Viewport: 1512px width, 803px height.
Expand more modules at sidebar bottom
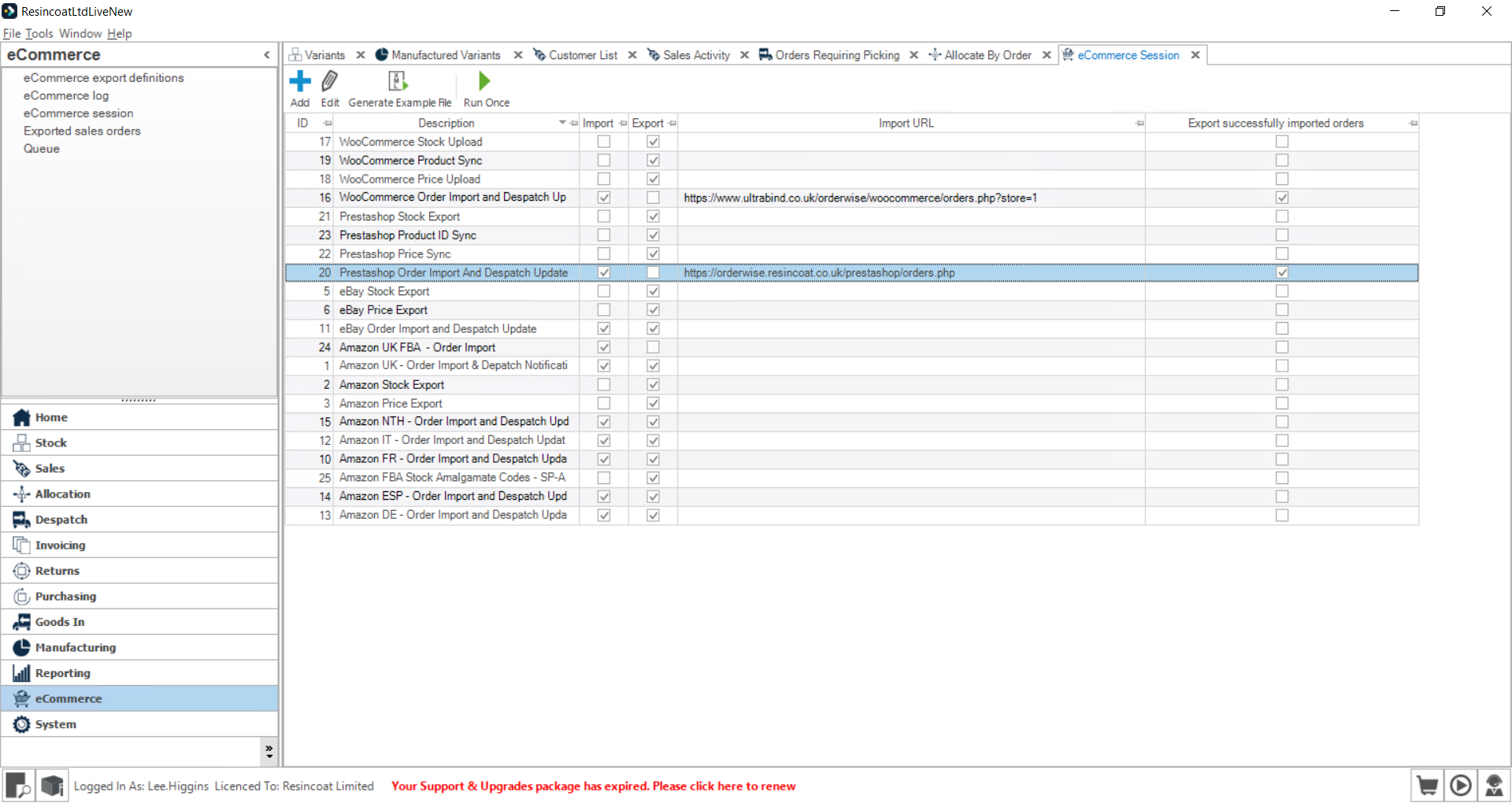click(269, 752)
